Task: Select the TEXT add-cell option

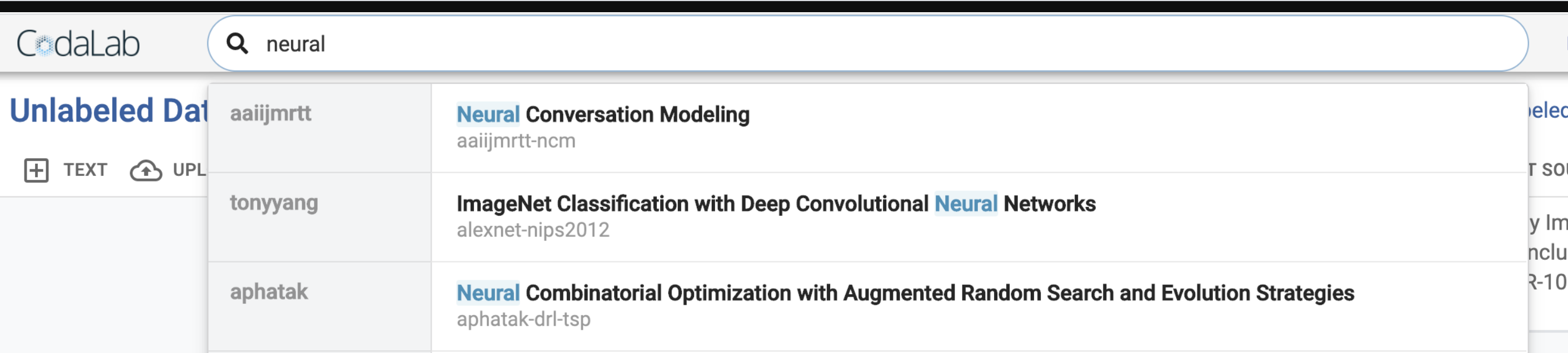Action: 85,170
